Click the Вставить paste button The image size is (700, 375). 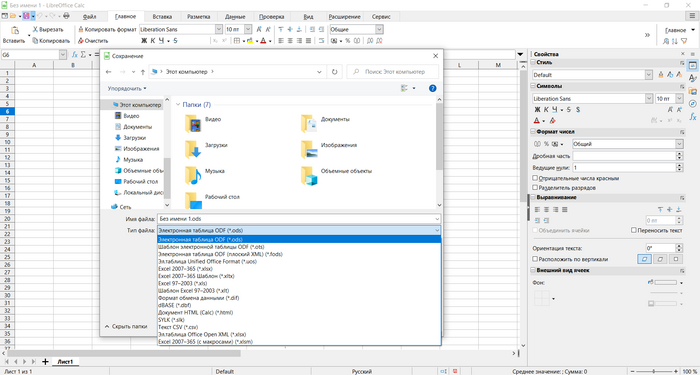click(14, 35)
